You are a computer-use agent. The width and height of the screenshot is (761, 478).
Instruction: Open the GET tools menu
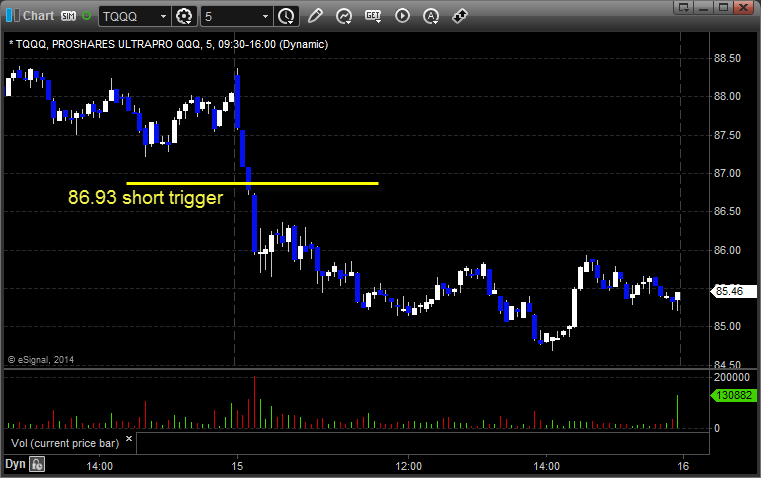coord(373,16)
